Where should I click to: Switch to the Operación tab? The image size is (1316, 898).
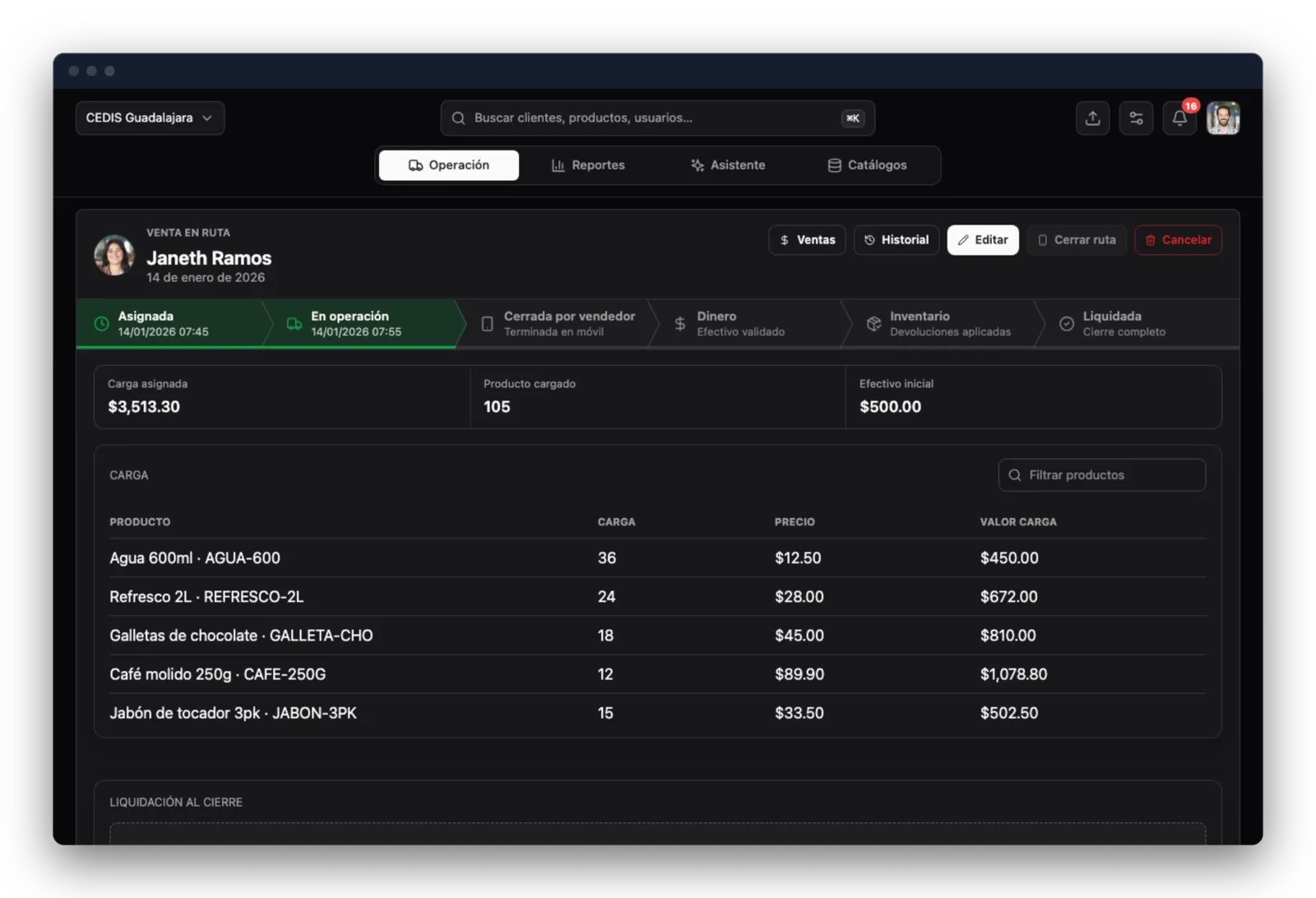click(x=449, y=165)
